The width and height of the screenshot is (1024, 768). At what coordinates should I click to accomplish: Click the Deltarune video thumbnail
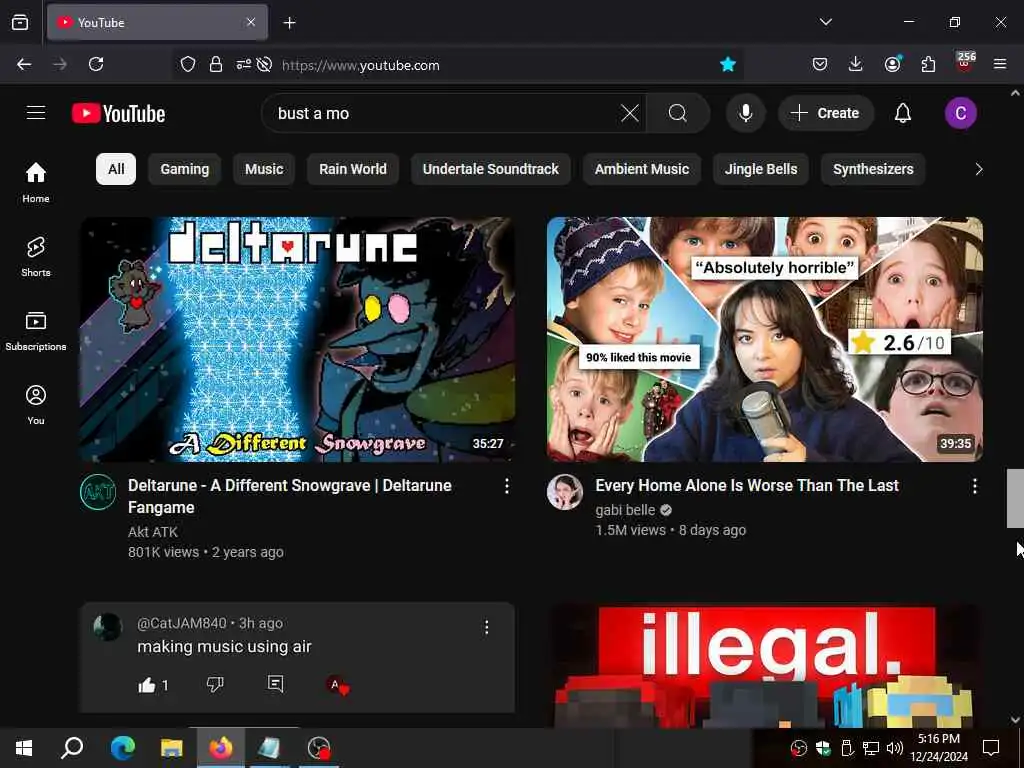(297, 340)
